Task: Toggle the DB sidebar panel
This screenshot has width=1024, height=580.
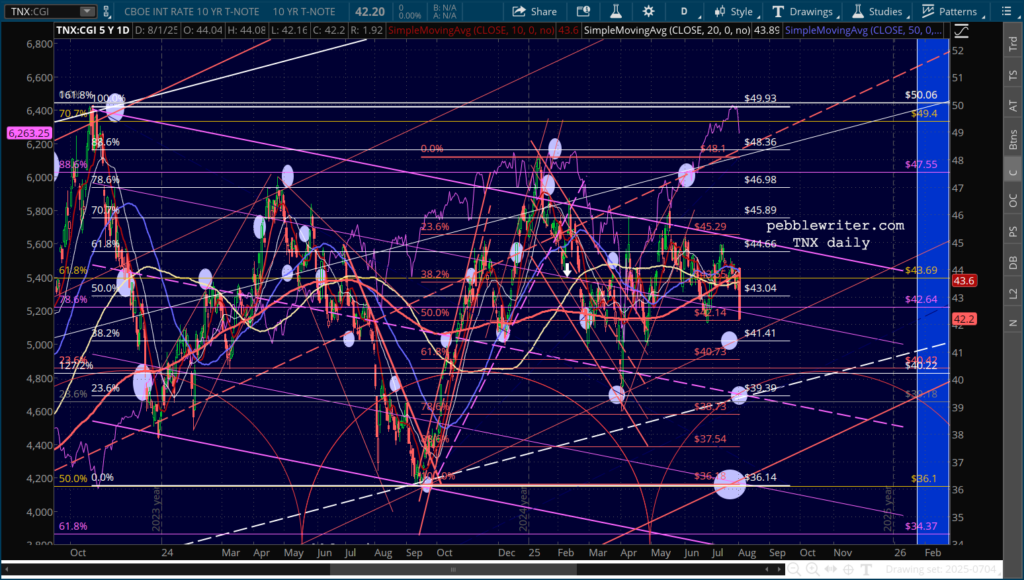Action: pos(1012,261)
